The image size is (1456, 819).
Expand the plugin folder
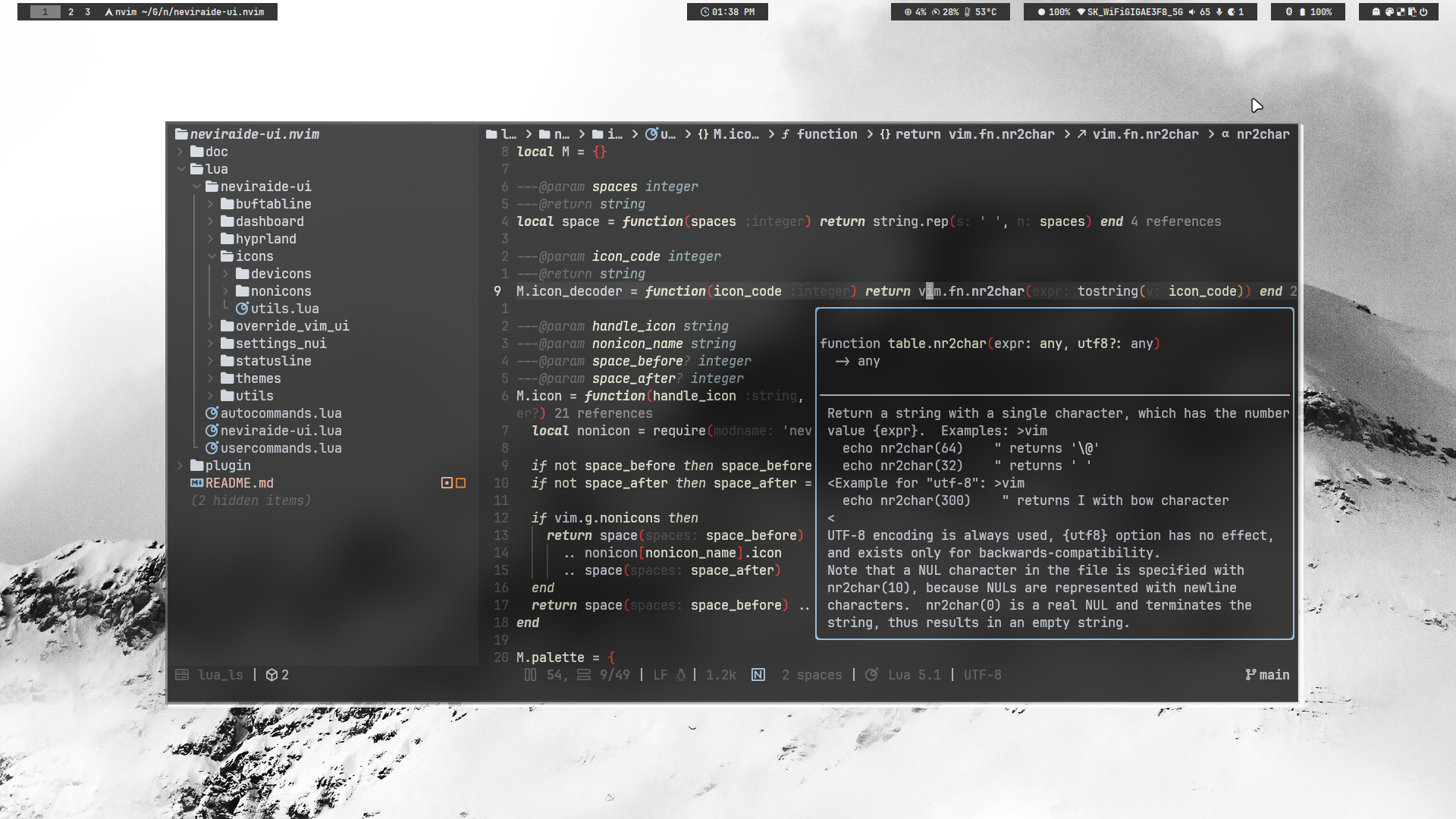tap(180, 466)
